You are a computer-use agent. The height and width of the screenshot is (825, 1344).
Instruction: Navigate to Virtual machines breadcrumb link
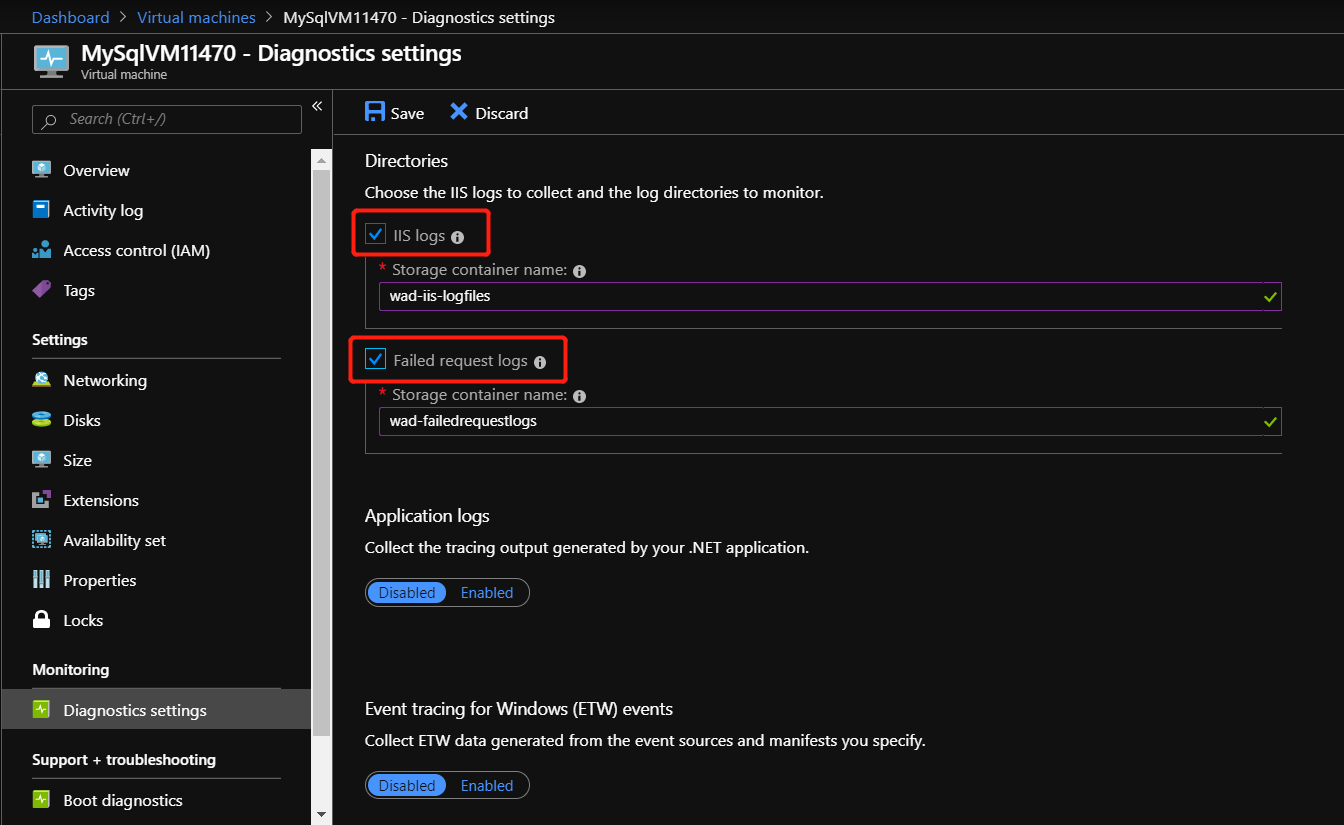196,17
